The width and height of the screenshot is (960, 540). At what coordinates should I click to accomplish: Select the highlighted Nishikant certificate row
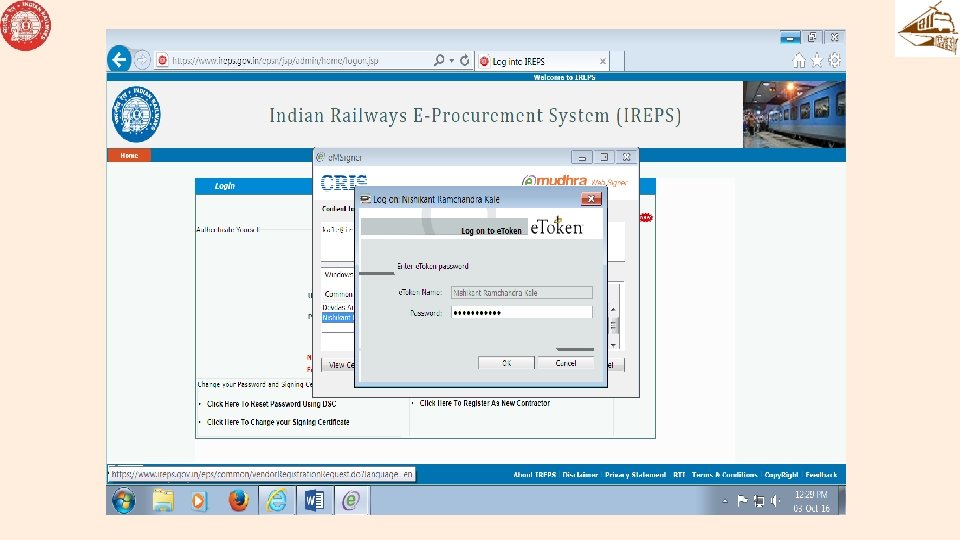[x=338, y=318]
